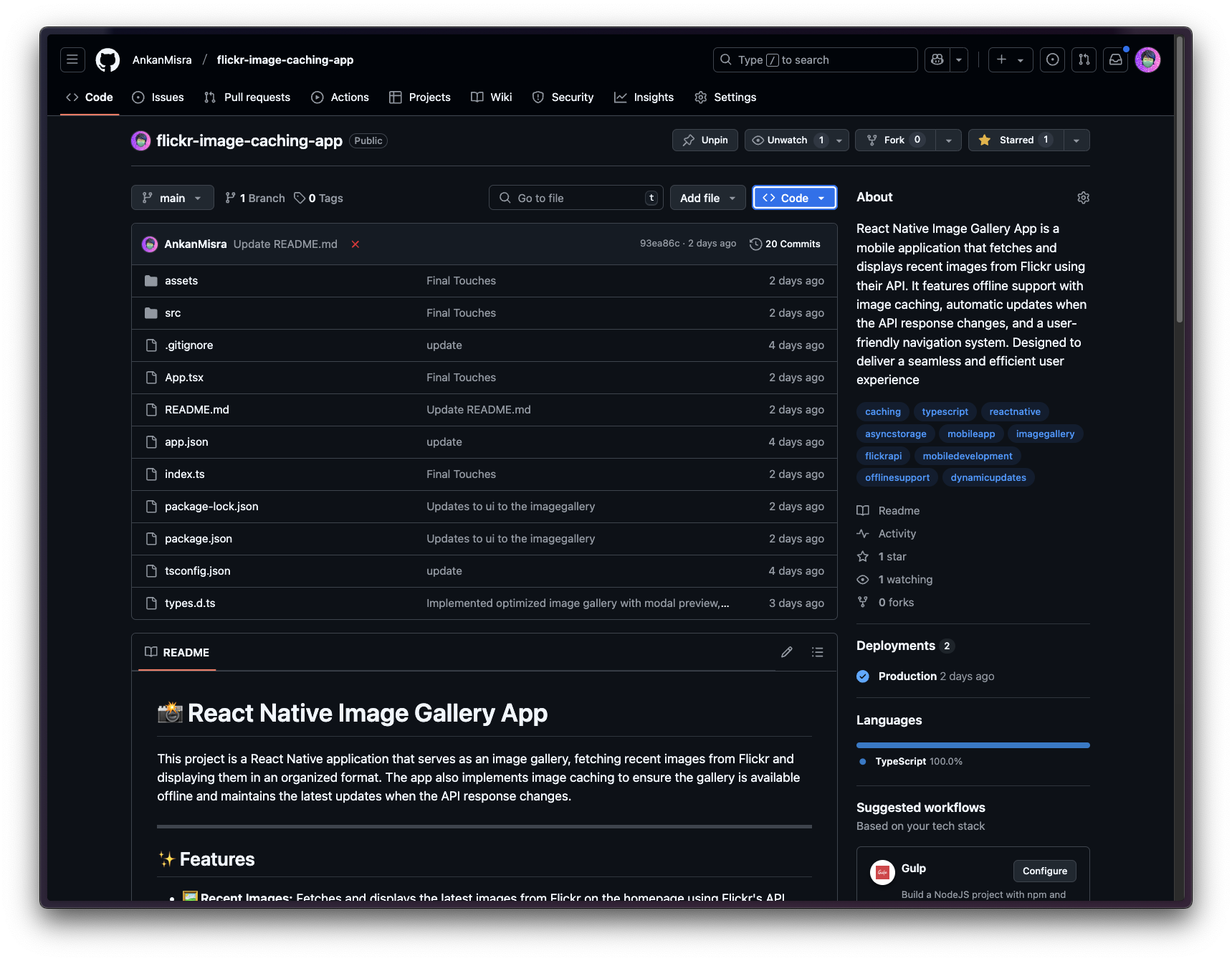The height and width of the screenshot is (961, 1232).
Task: Toggle the Starred button to unstar
Action: pos(1016,140)
